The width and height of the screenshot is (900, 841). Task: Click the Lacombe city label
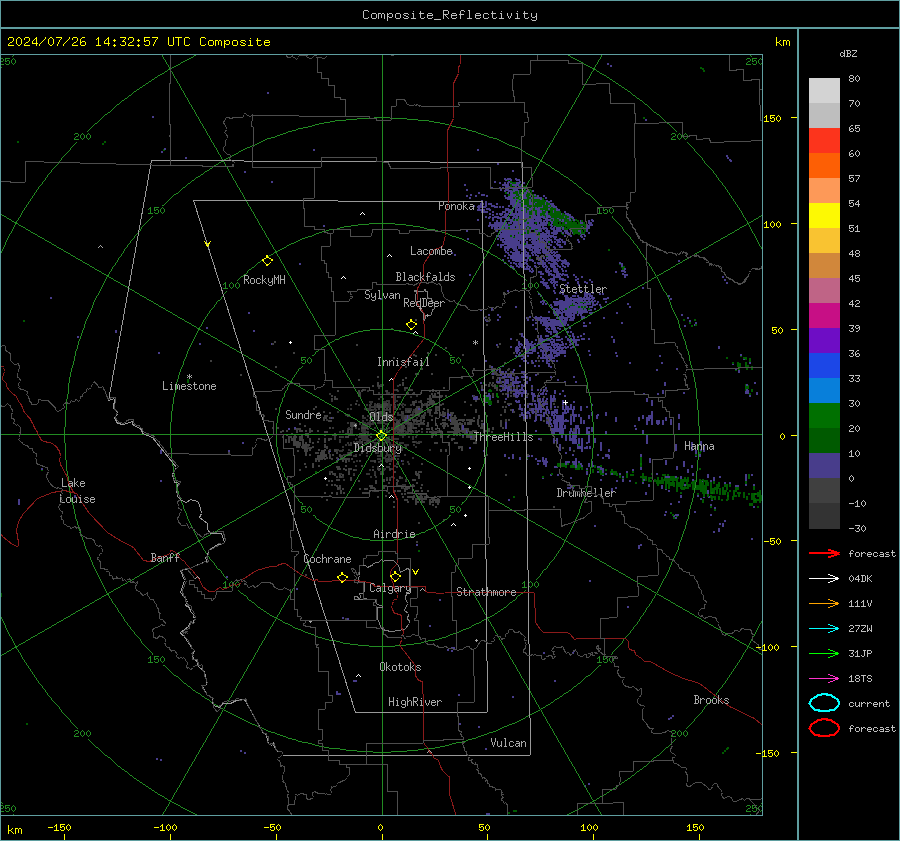(x=431, y=251)
